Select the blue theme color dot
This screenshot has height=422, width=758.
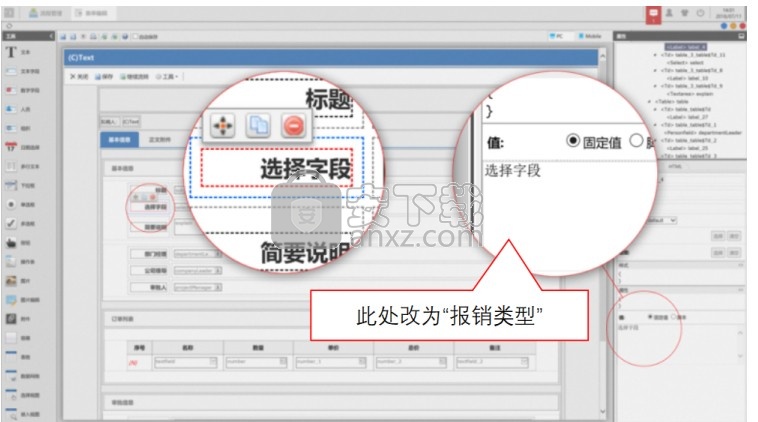tap(724, 26)
